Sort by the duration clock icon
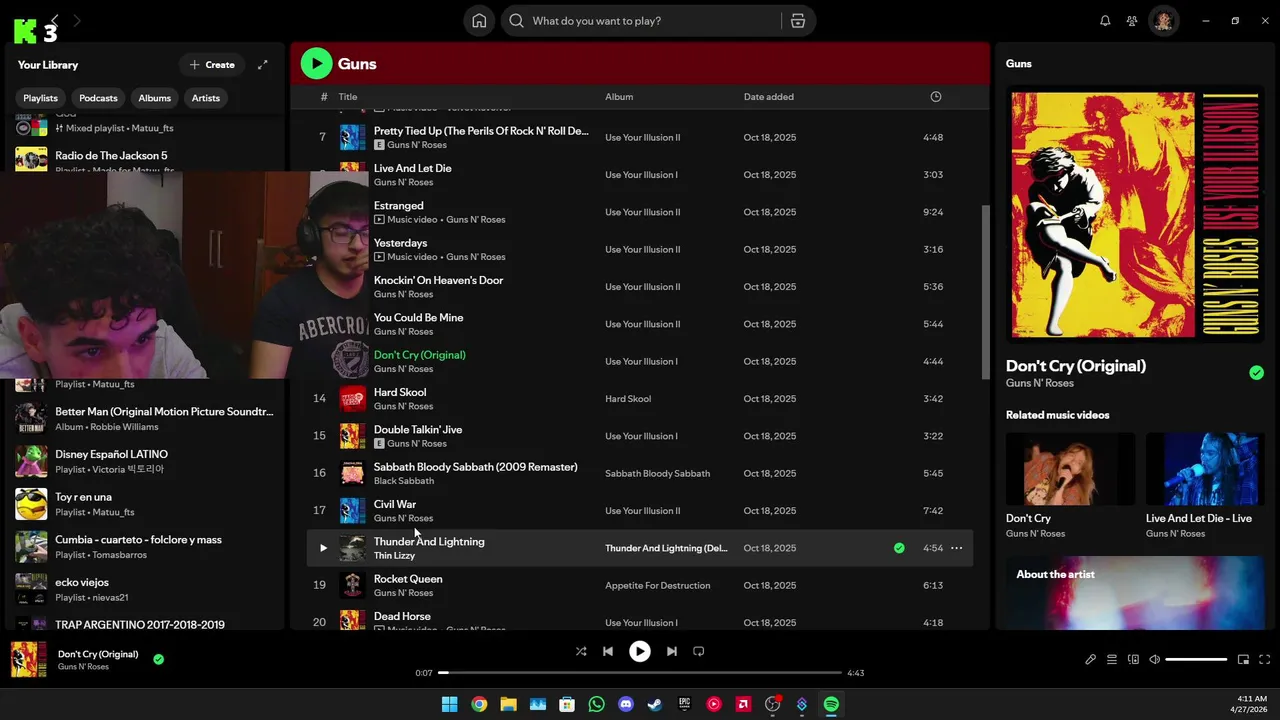 (x=936, y=97)
